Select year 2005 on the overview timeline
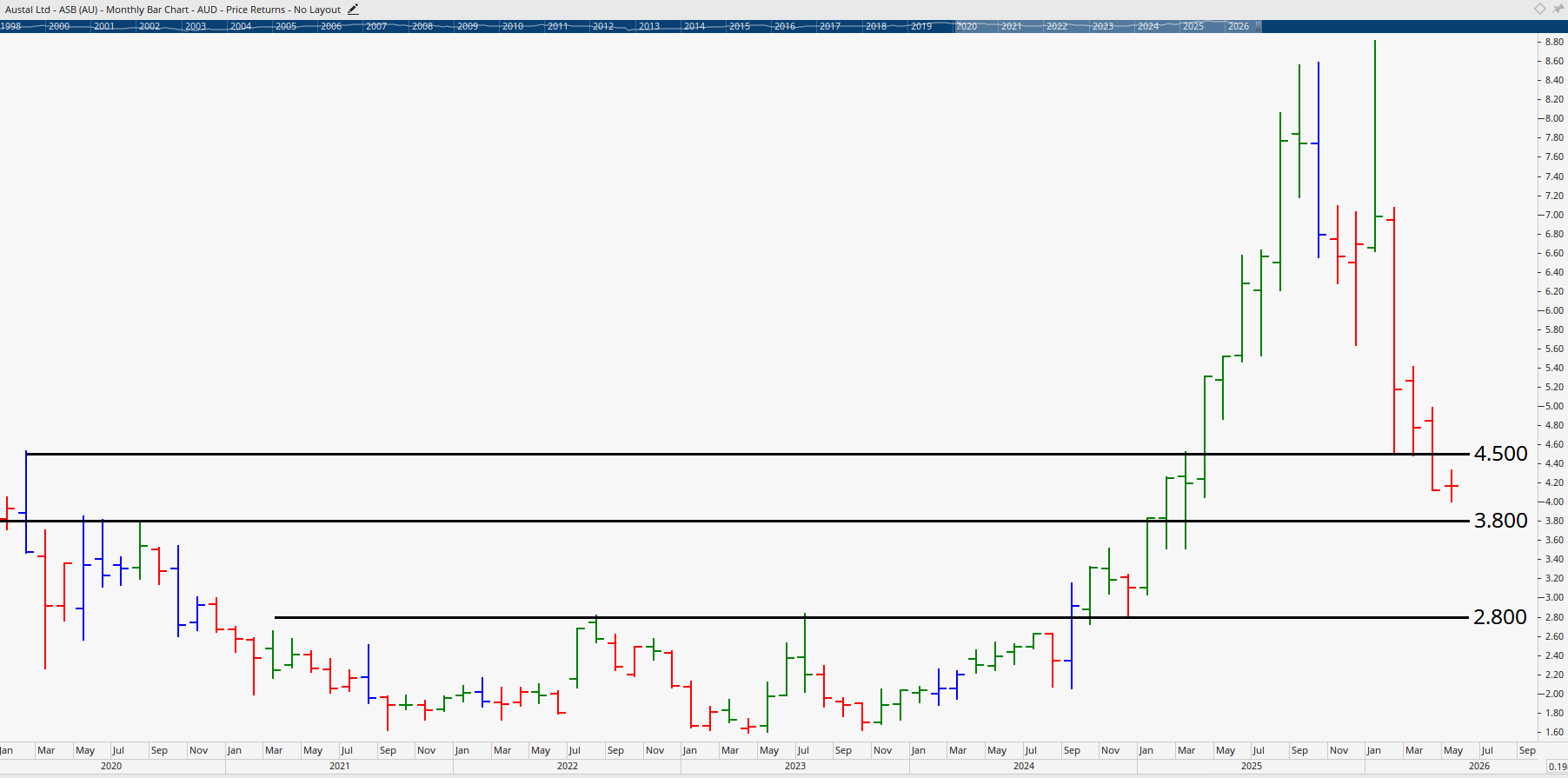Screen dimensions: 1568x778 point(286,26)
